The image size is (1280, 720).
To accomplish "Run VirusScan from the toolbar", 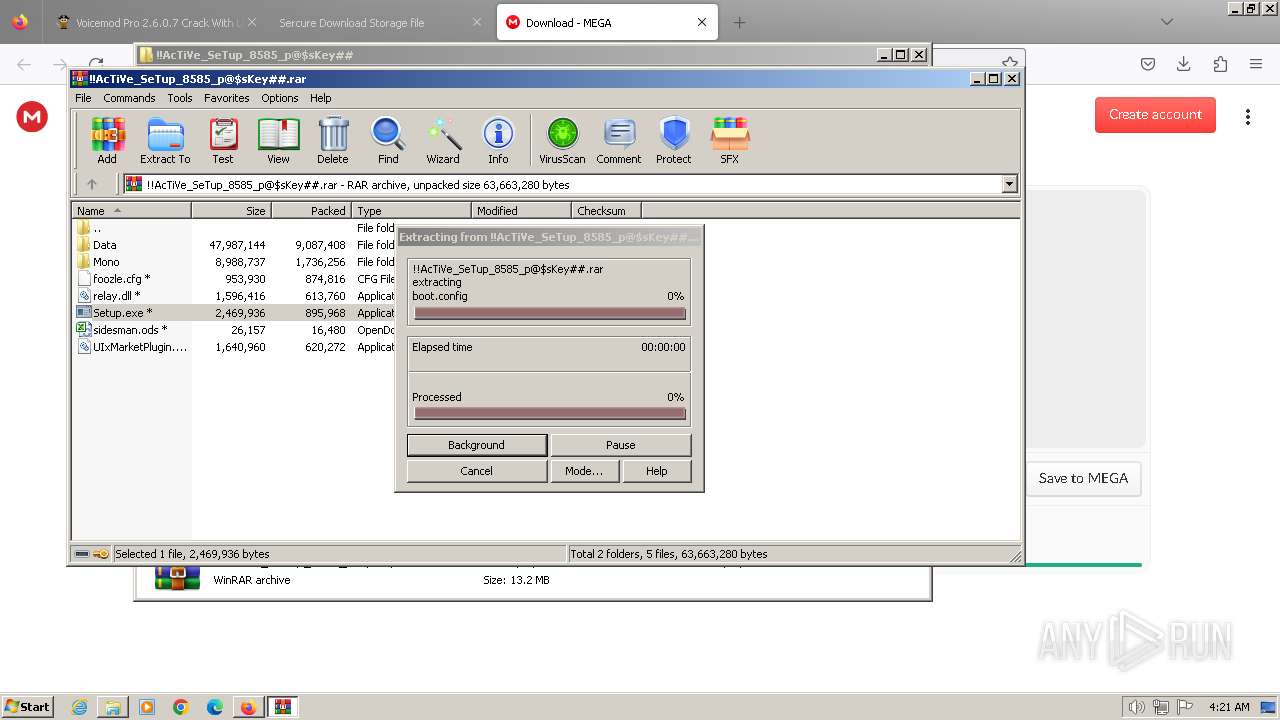I will [562, 140].
